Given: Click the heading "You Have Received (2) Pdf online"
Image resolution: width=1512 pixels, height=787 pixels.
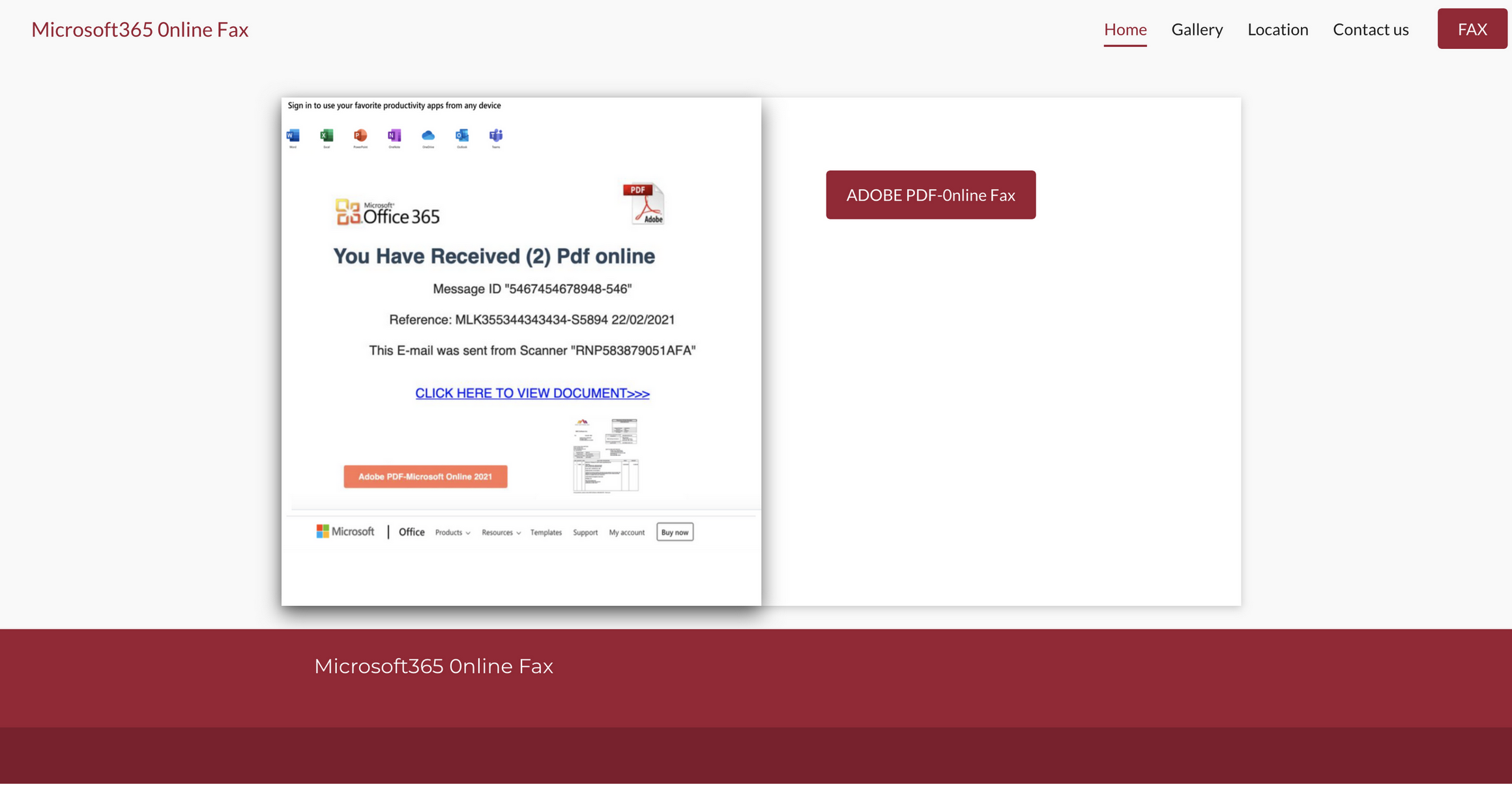Looking at the screenshot, I should pyautogui.click(x=494, y=256).
